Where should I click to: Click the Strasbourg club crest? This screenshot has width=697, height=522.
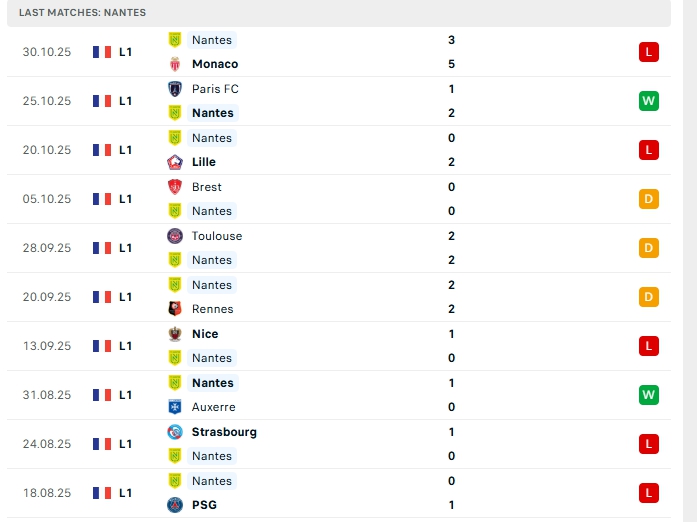(175, 432)
